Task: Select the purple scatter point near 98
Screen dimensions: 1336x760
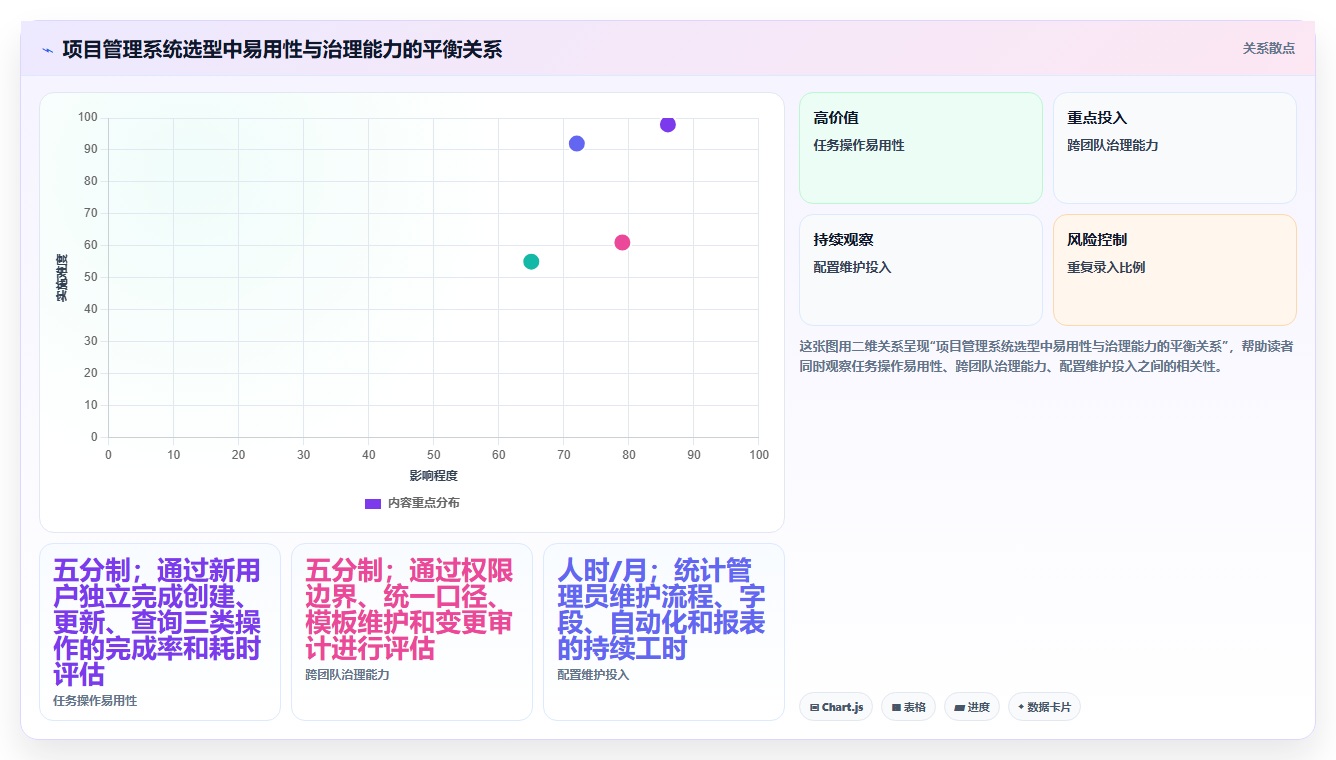Action: pyautogui.click(x=668, y=124)
